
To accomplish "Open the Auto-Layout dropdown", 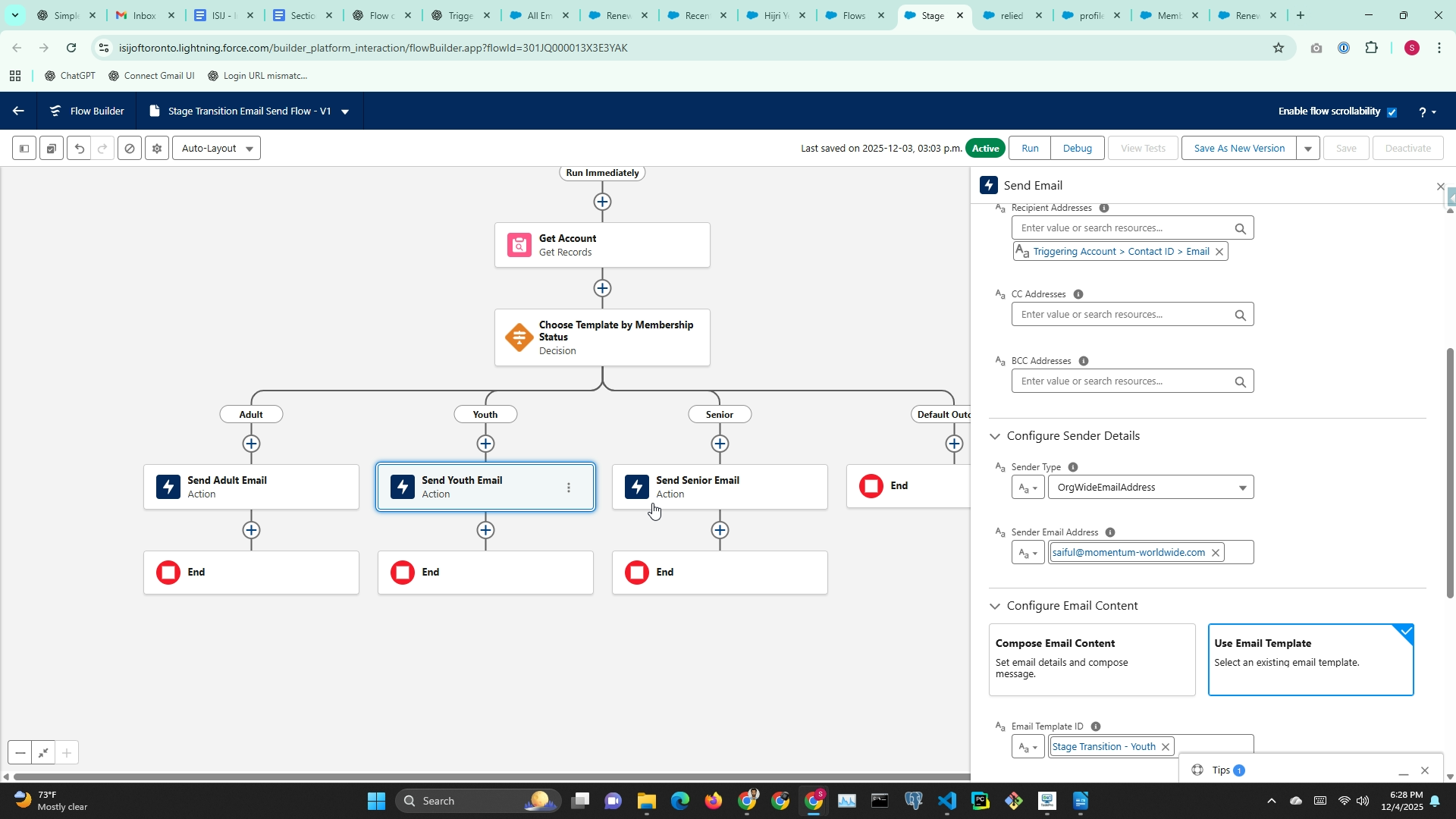I will coord(217,149).
